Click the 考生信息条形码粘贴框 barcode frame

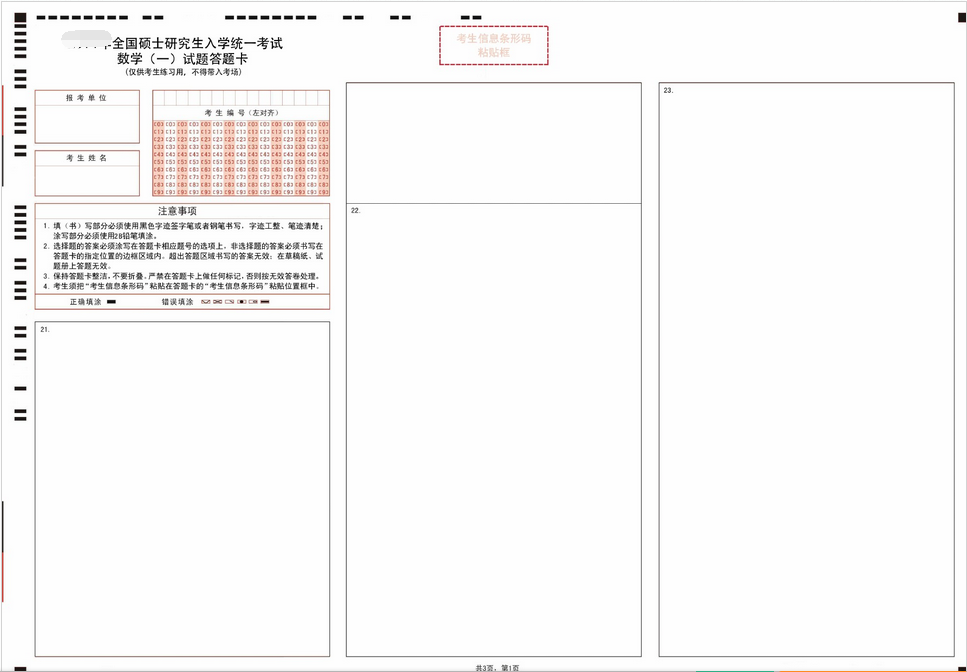click(493, 45)
